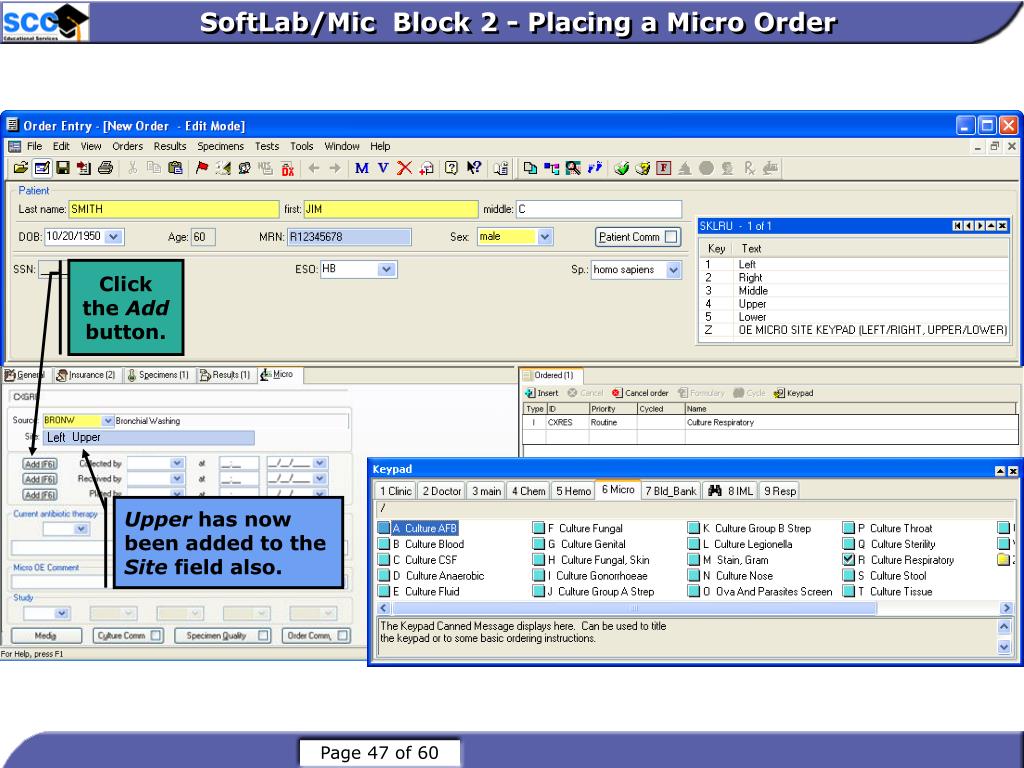Click the red F square toolbar icon
Image resolution: width=1024 pixels, height=768 pixels.
click(664, 168)
